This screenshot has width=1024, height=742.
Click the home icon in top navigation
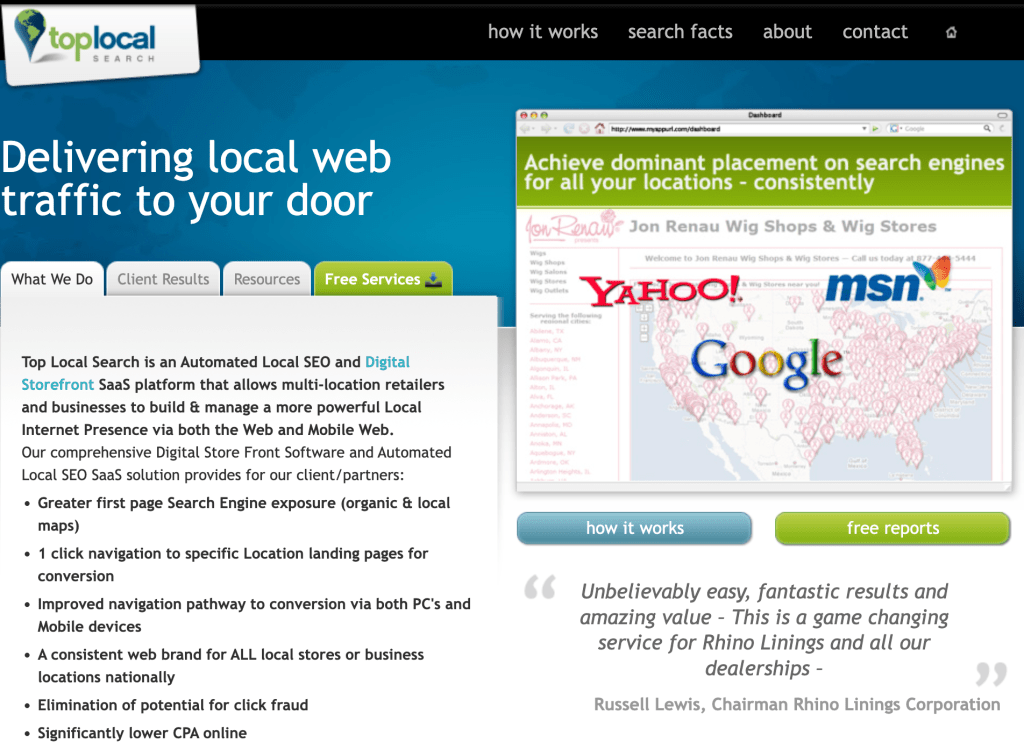tap(951, 32)
